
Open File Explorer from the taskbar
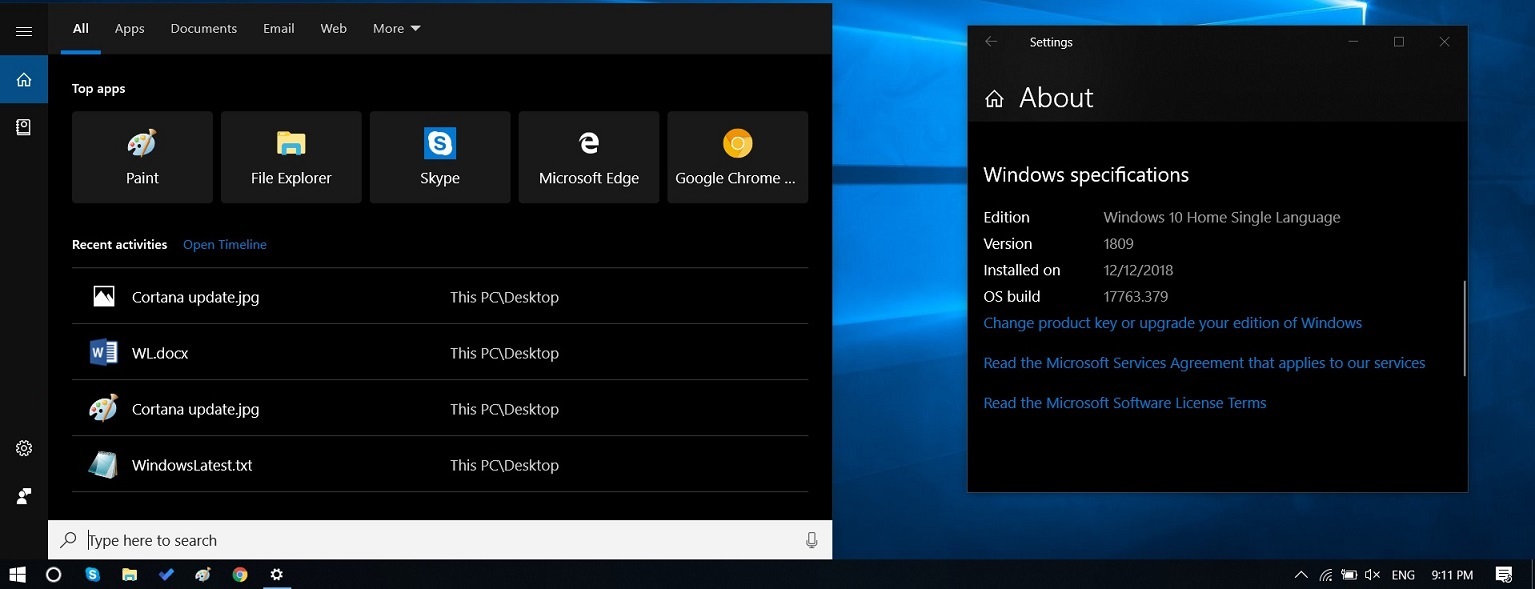pos(129,575)
